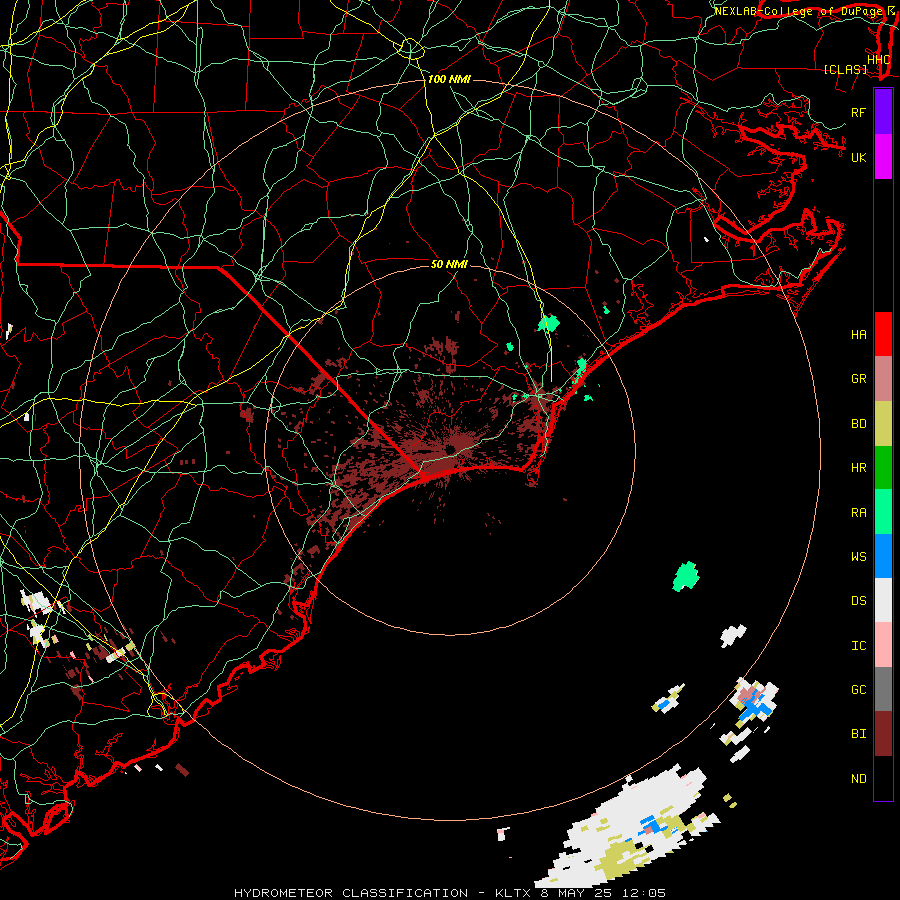Click the Hydrometeor Classification title text
The height and width of the screenshot is (900, 900).
click(x=351, y=893)
